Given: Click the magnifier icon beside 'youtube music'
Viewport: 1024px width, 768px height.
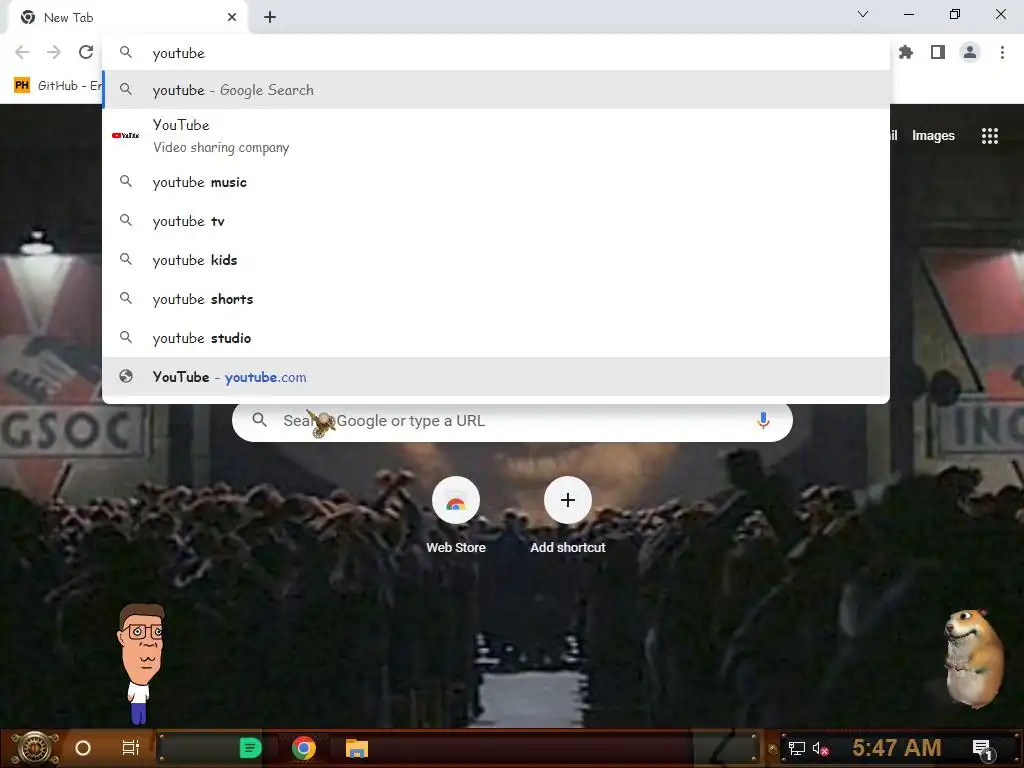Looking at the screenshot, I should tap(126, 182).
